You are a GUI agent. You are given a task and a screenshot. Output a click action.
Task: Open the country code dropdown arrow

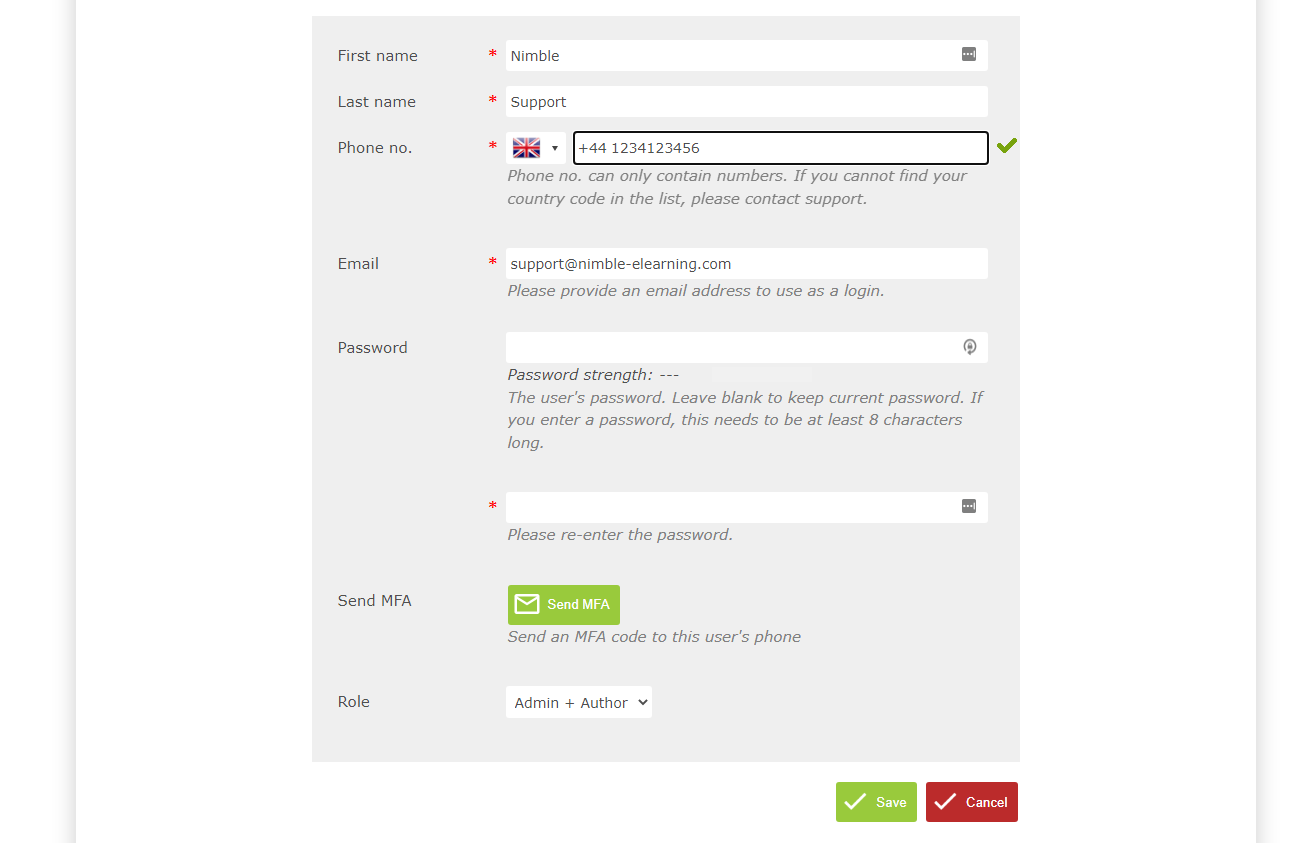point(554,149)
